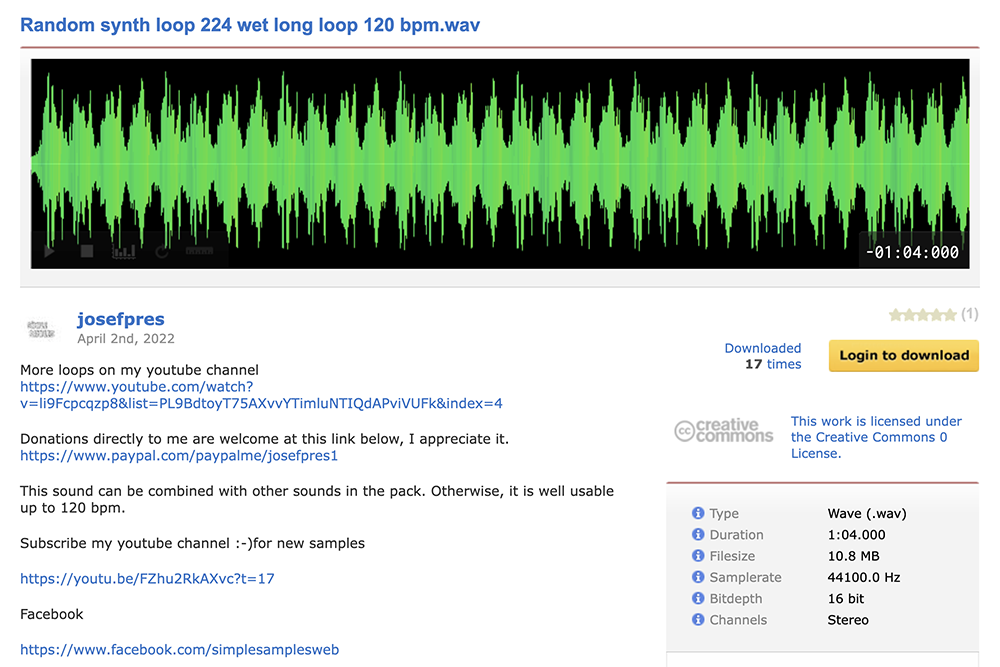Click the info icon beside Type

[x=698, y=513]
